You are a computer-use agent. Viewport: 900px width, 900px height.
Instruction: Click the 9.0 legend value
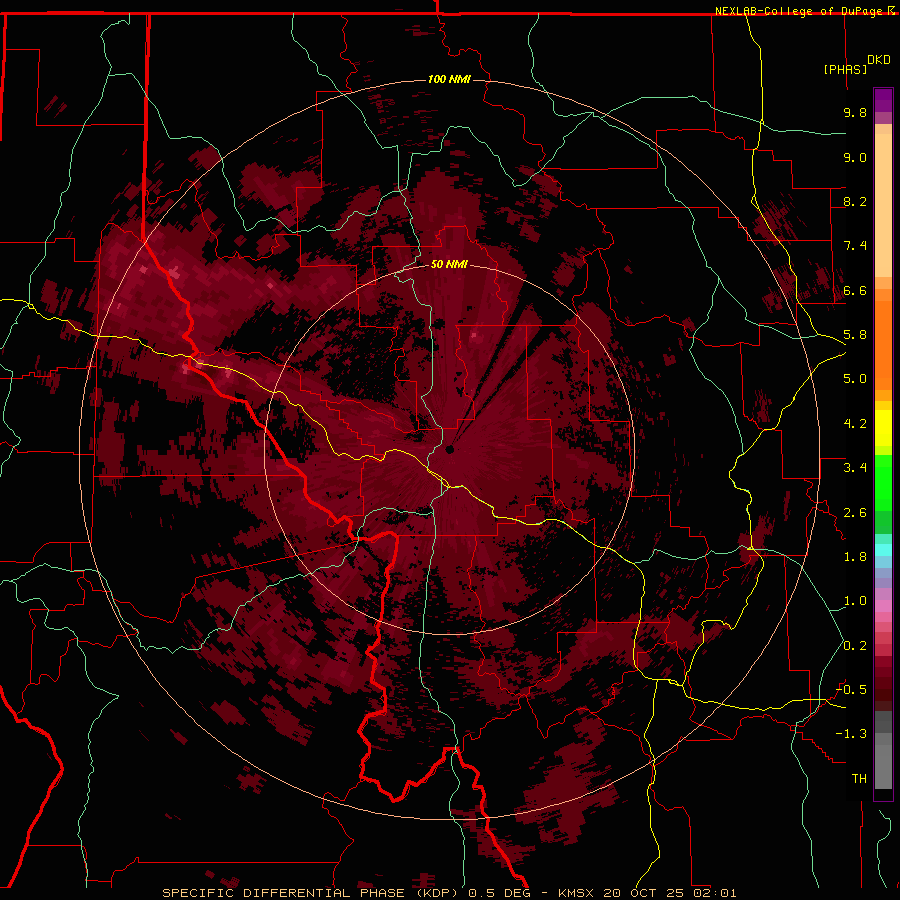pyautogui.click(x=855, y=157)
